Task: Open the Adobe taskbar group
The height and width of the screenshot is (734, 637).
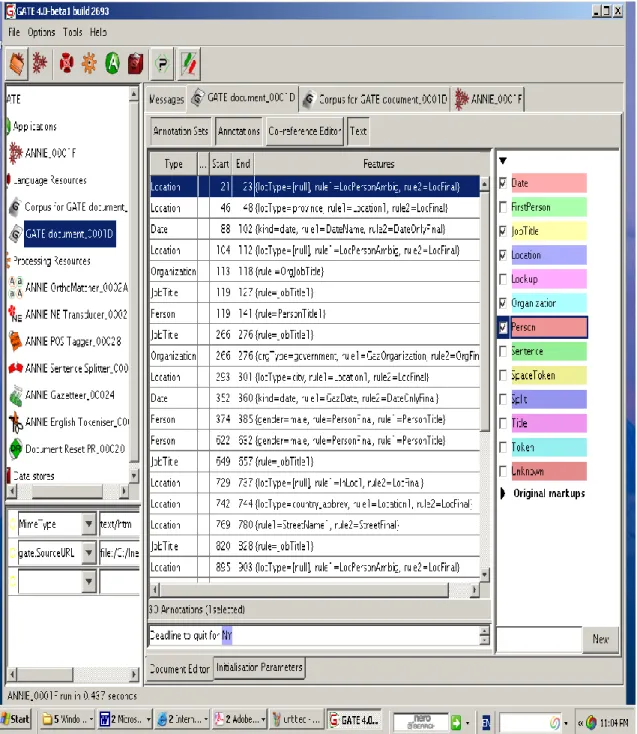Action: click(x=240, y=719)
